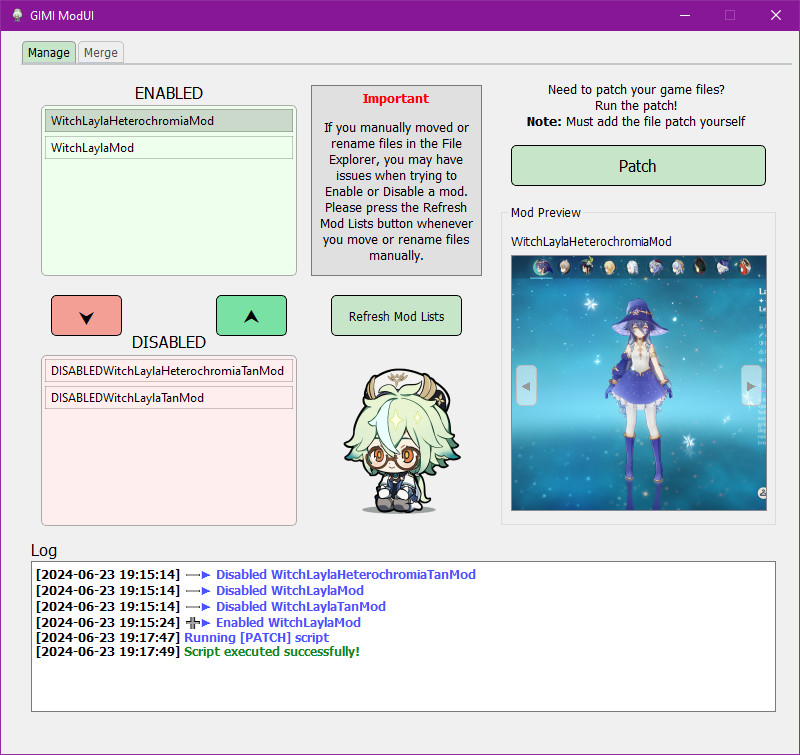Click the Layla character preview picture

(x=638, y=385)
